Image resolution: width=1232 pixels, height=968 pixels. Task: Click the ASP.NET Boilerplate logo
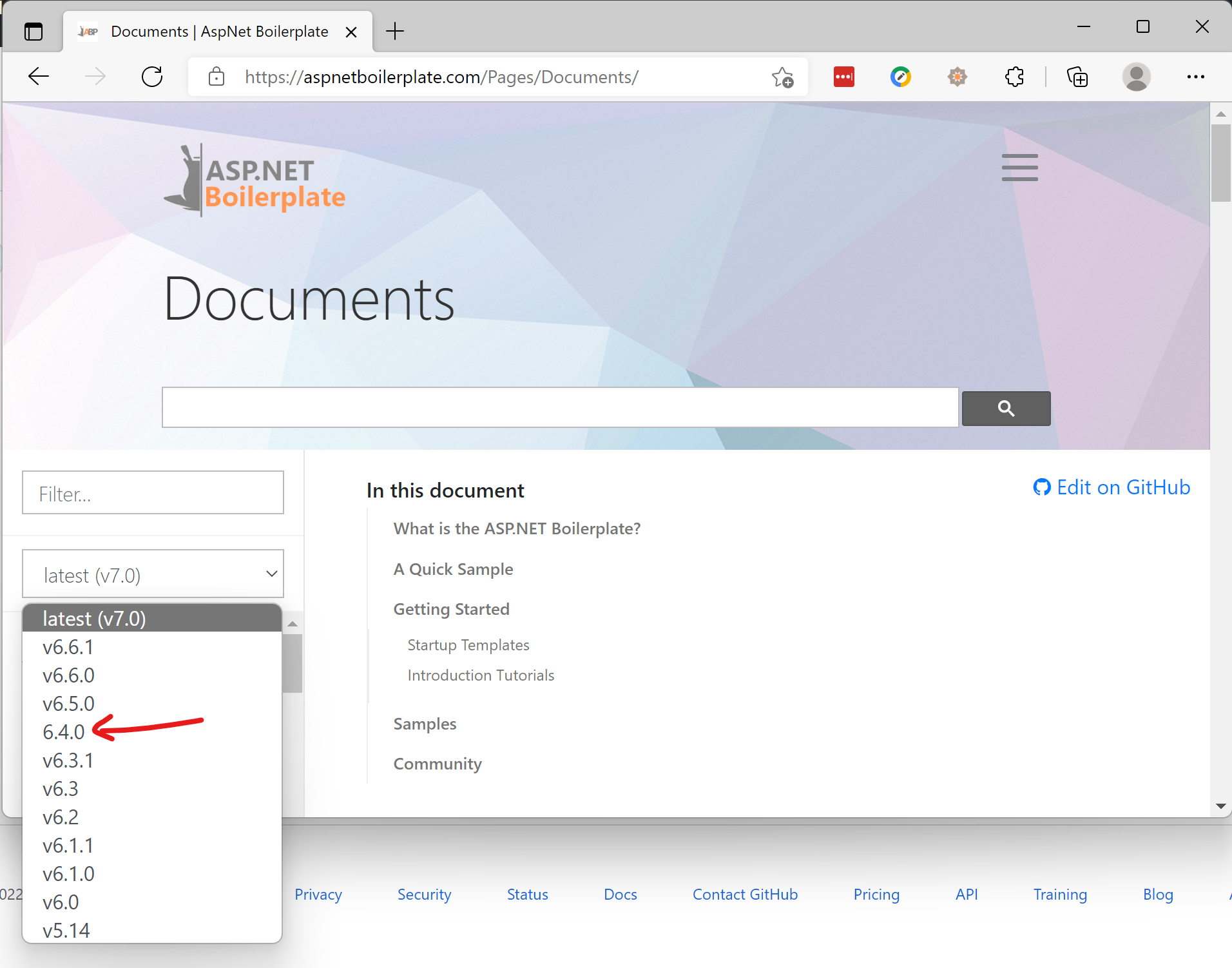point(254,180)
